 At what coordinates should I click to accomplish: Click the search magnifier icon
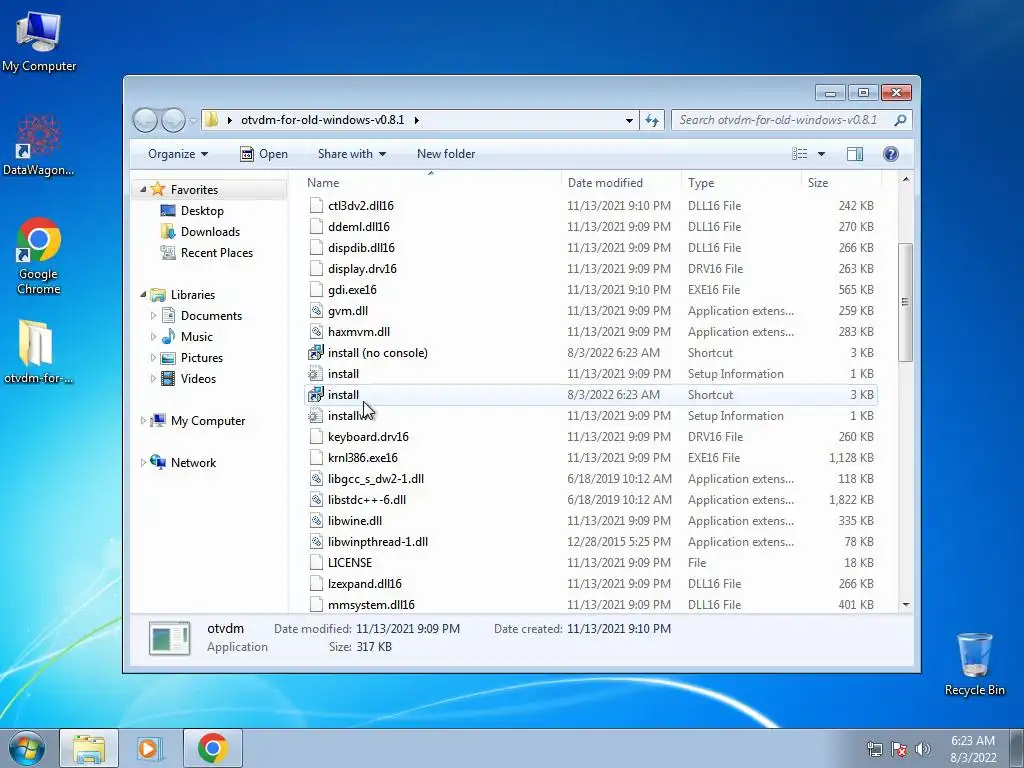coord(901,120)
